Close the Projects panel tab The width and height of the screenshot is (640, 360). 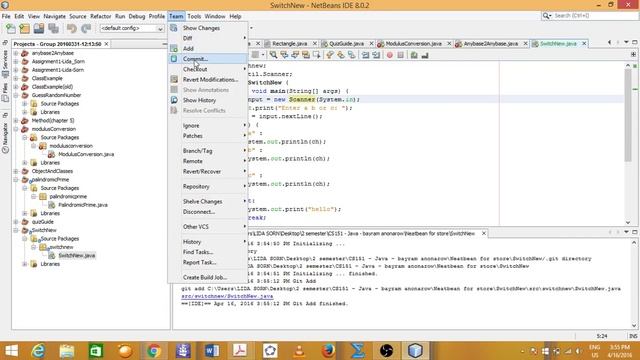pyautogui.click(x=107, y=44)
